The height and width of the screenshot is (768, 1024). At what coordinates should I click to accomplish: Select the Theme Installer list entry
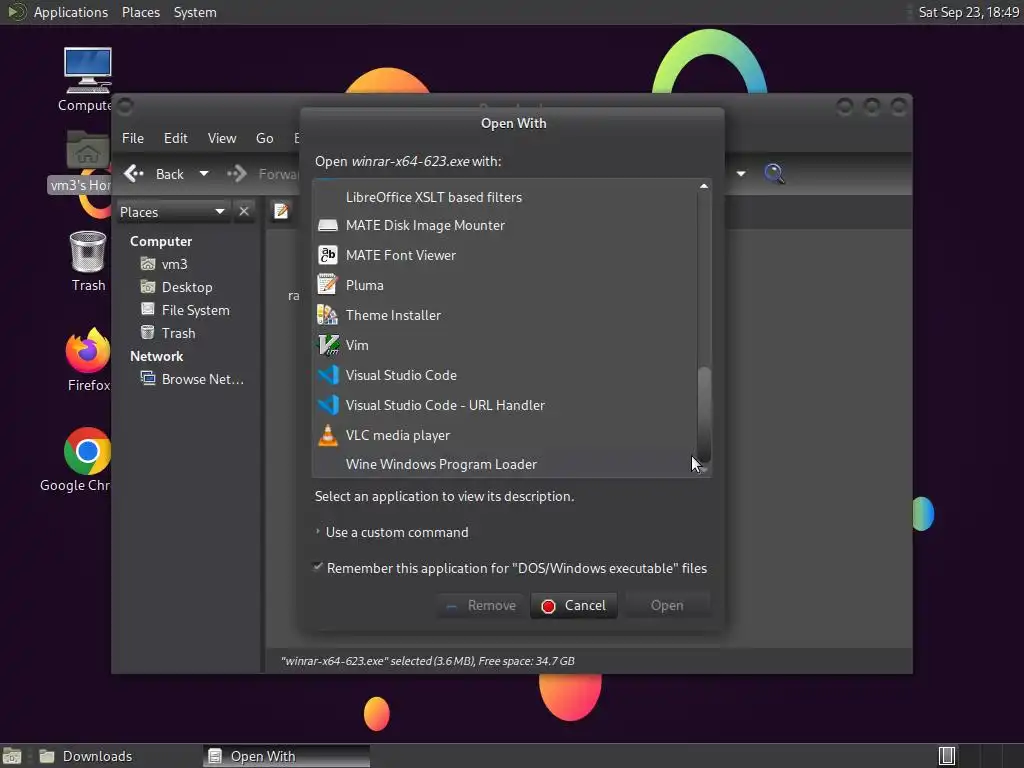coord(505,315)
